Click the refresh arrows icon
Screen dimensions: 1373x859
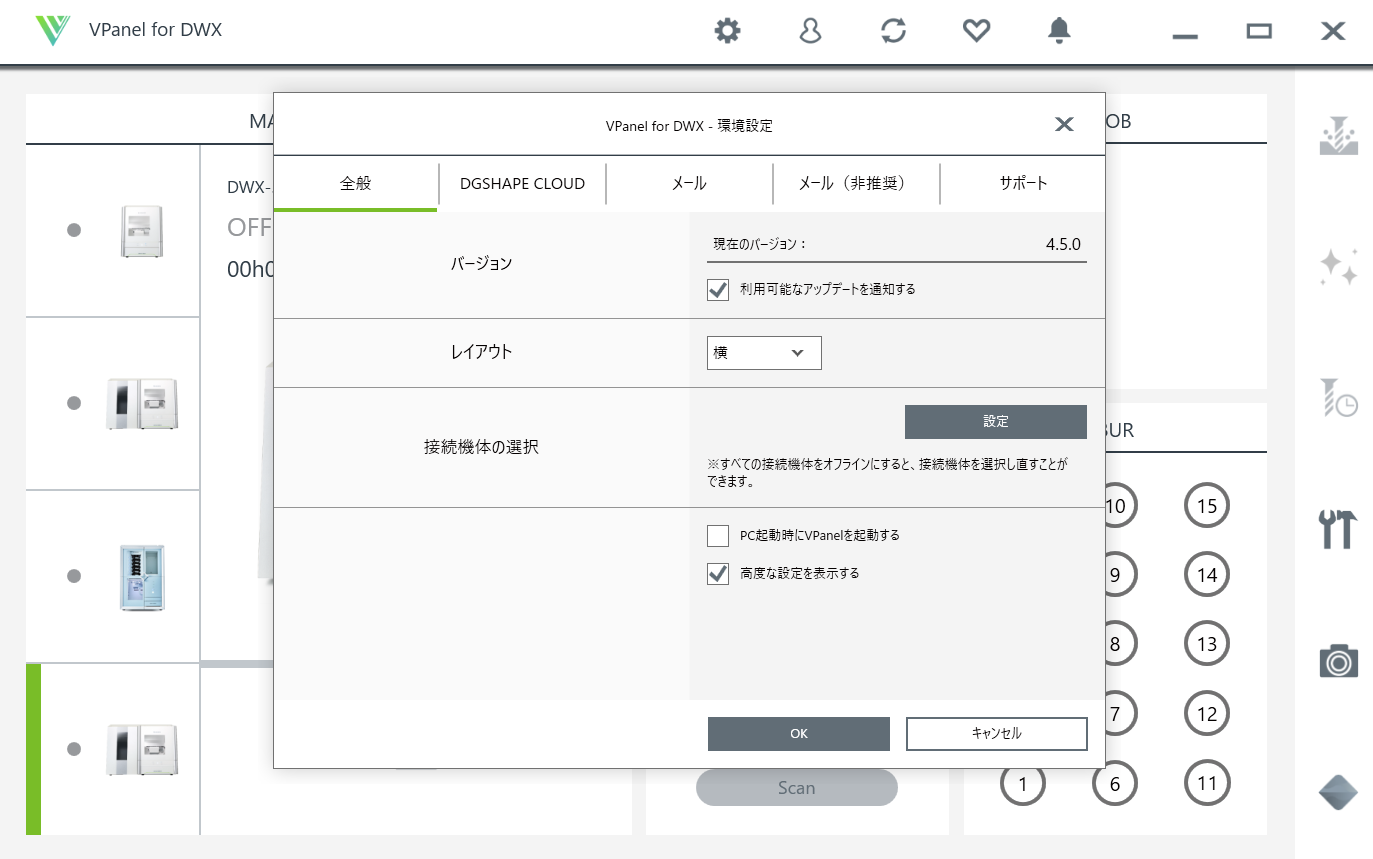pos(893,31)
